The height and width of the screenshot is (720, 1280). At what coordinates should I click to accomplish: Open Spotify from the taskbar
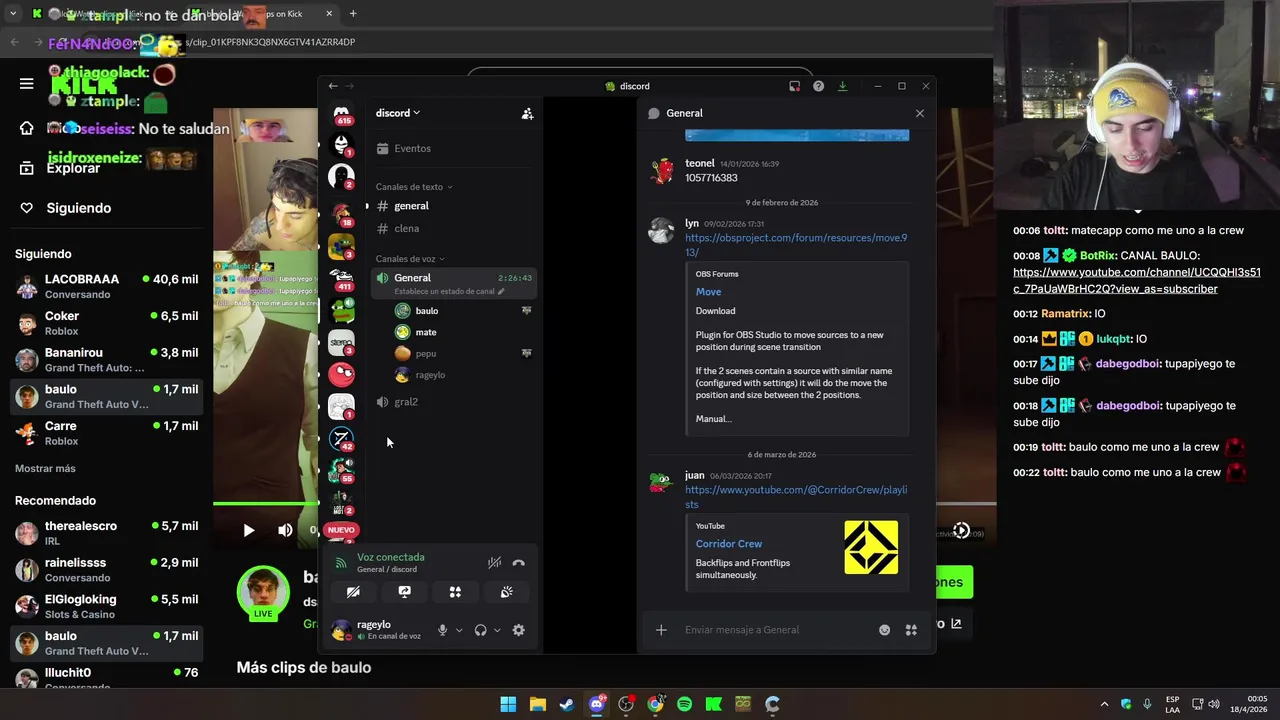pos(684,704)
